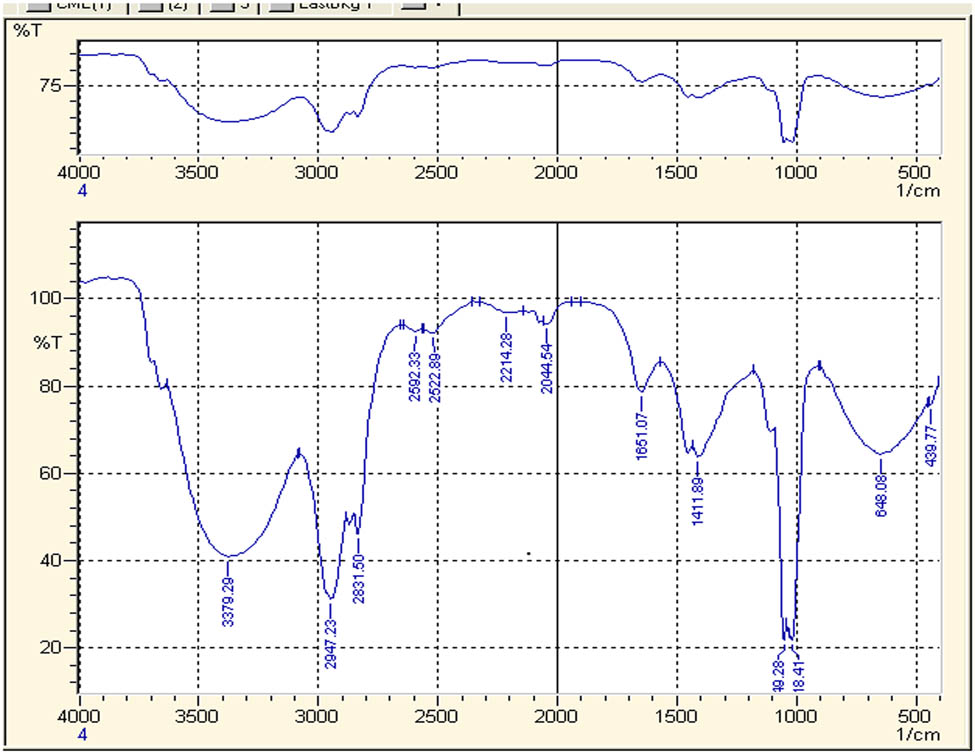Click the spectrum icon beside the CML(1) tab
The image size is (975, 754).
pos(40,7)
